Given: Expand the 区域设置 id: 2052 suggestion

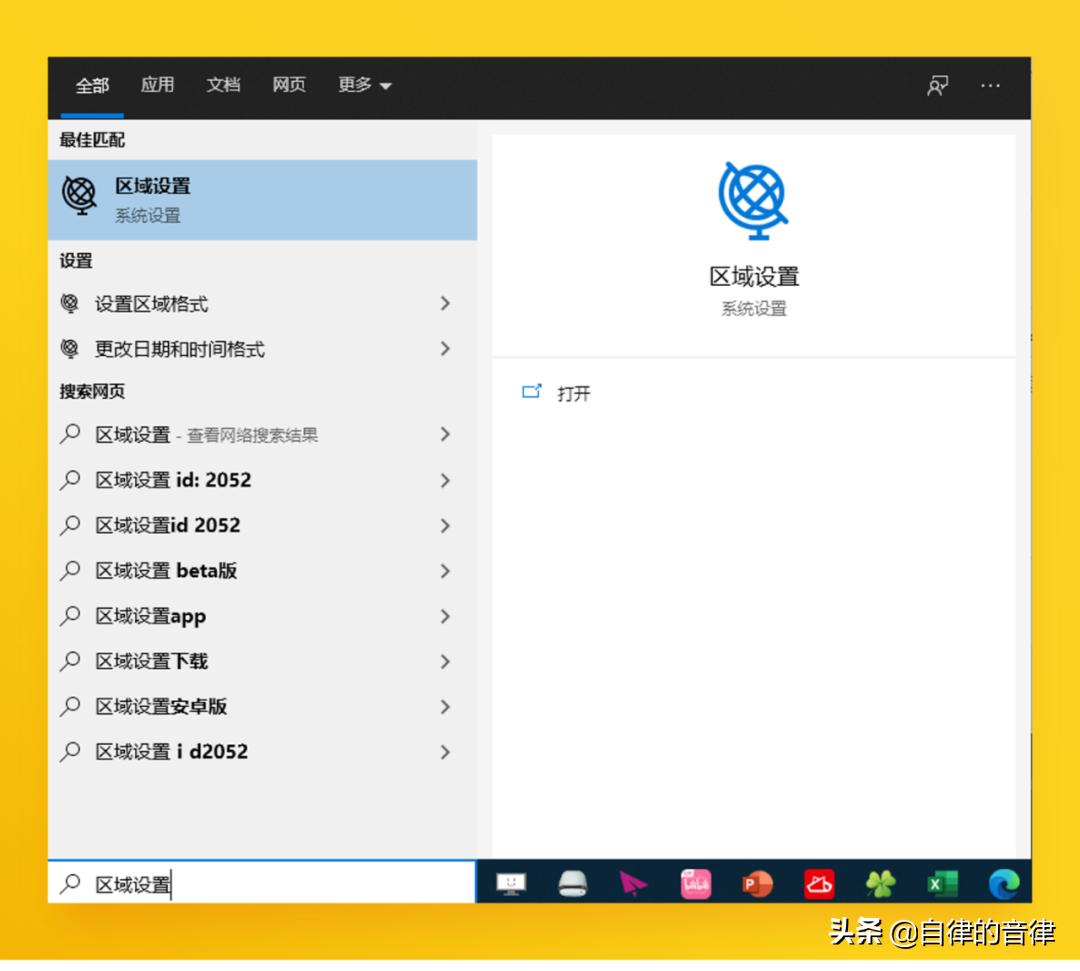Looking at the screenshot, I should click(x=444, y=480).
